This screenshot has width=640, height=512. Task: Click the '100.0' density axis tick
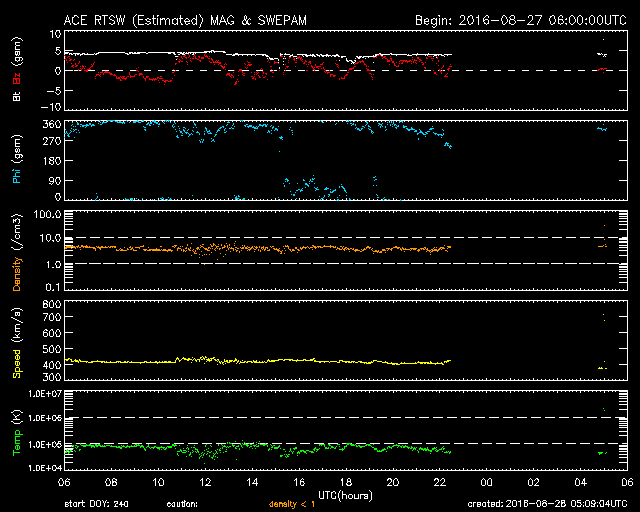point(47,214)
